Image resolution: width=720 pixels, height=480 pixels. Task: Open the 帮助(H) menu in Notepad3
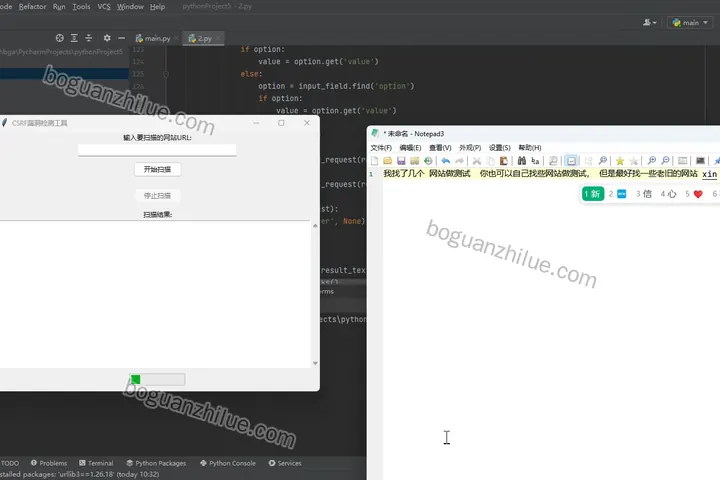[529, 147]
